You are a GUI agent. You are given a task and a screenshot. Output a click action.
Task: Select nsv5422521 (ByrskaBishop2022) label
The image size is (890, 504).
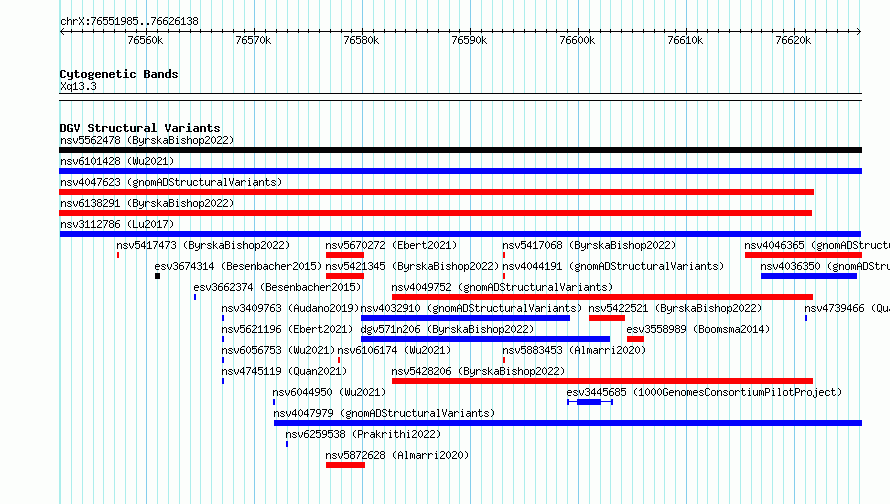point(675,308)
